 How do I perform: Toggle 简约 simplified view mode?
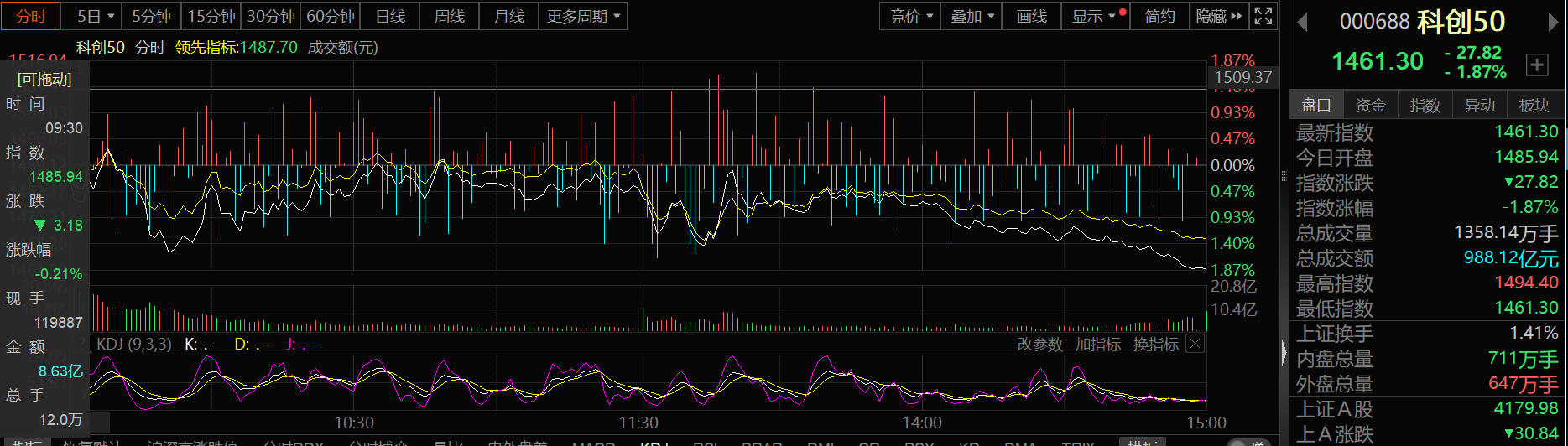coord(1159,16)
